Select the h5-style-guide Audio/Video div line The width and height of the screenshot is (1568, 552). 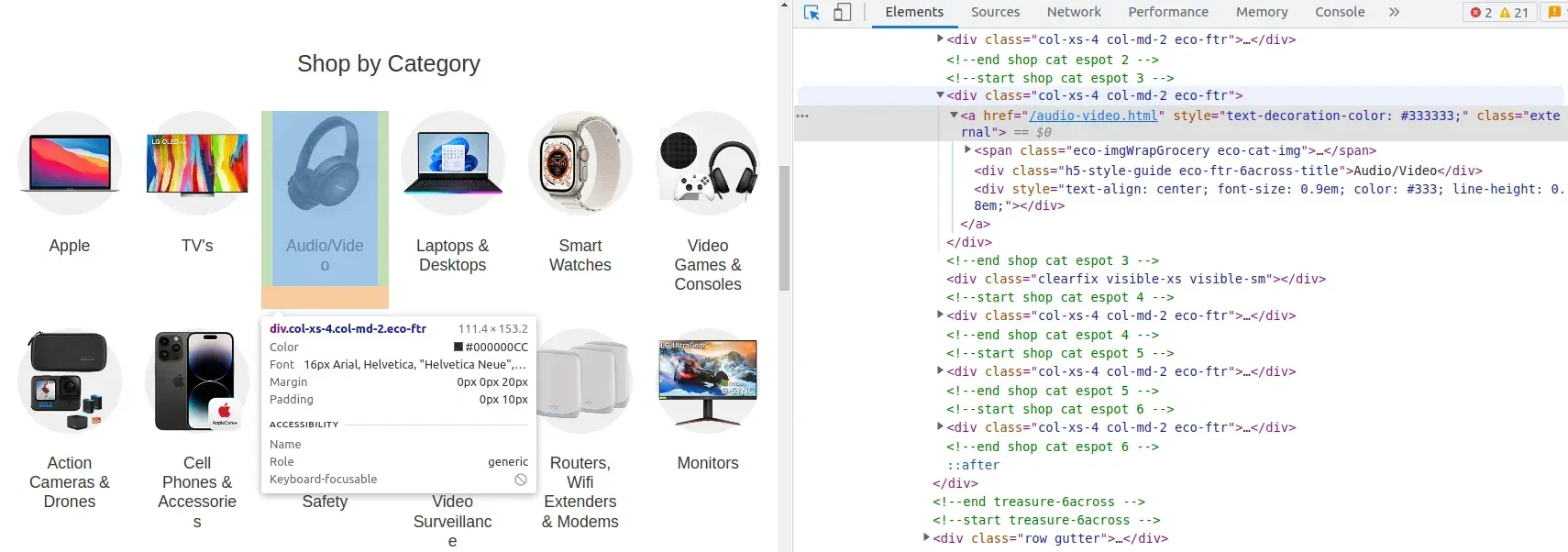(1228, 171)
